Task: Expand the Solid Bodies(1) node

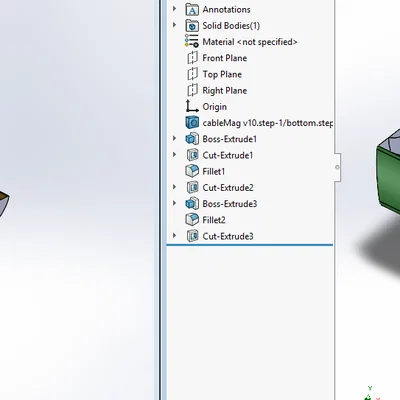Action: point(174,25)
